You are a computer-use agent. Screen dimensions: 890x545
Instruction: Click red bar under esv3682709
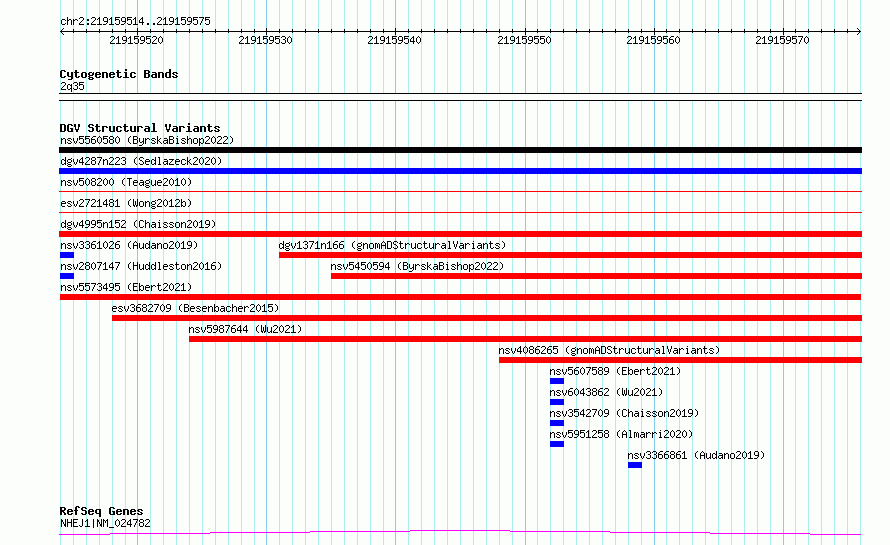(487, 318)
